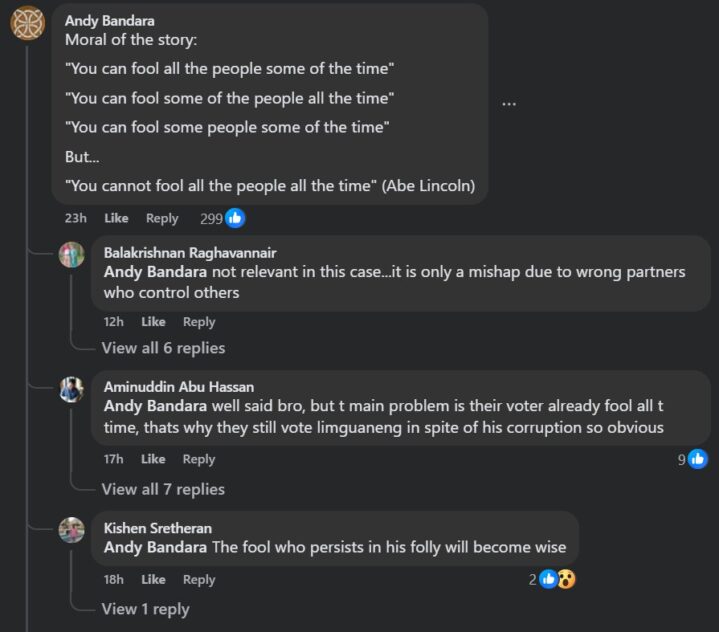
Task: Like Aminuddin Abu Hassan's reply
Action: coord(153,459)
